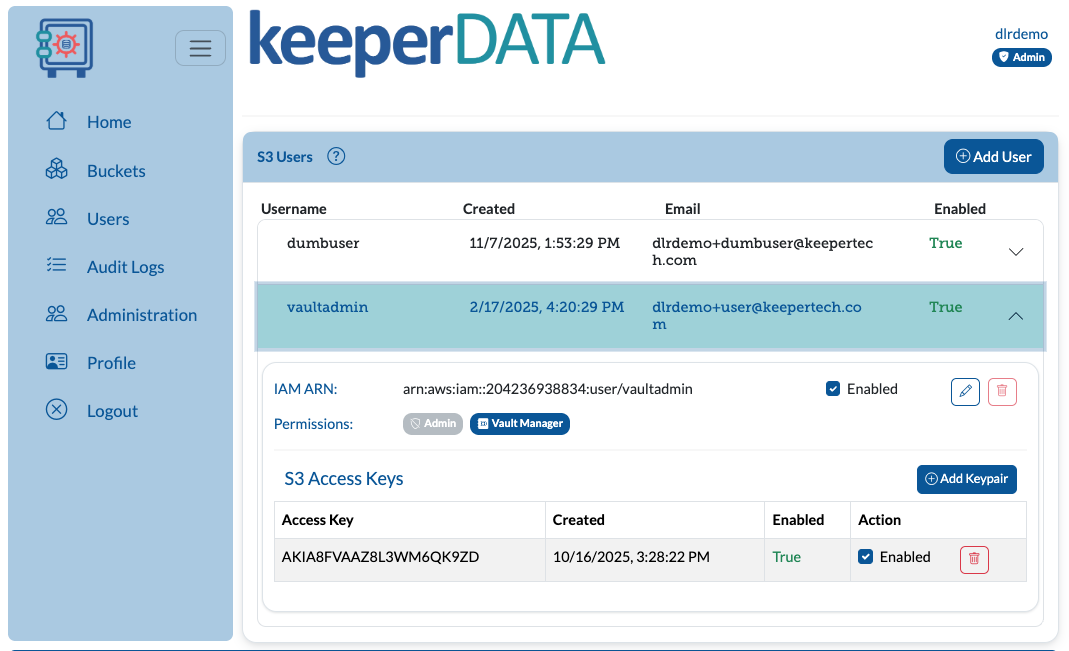Open Audit Logs from sidebar

tap(125, 267)
